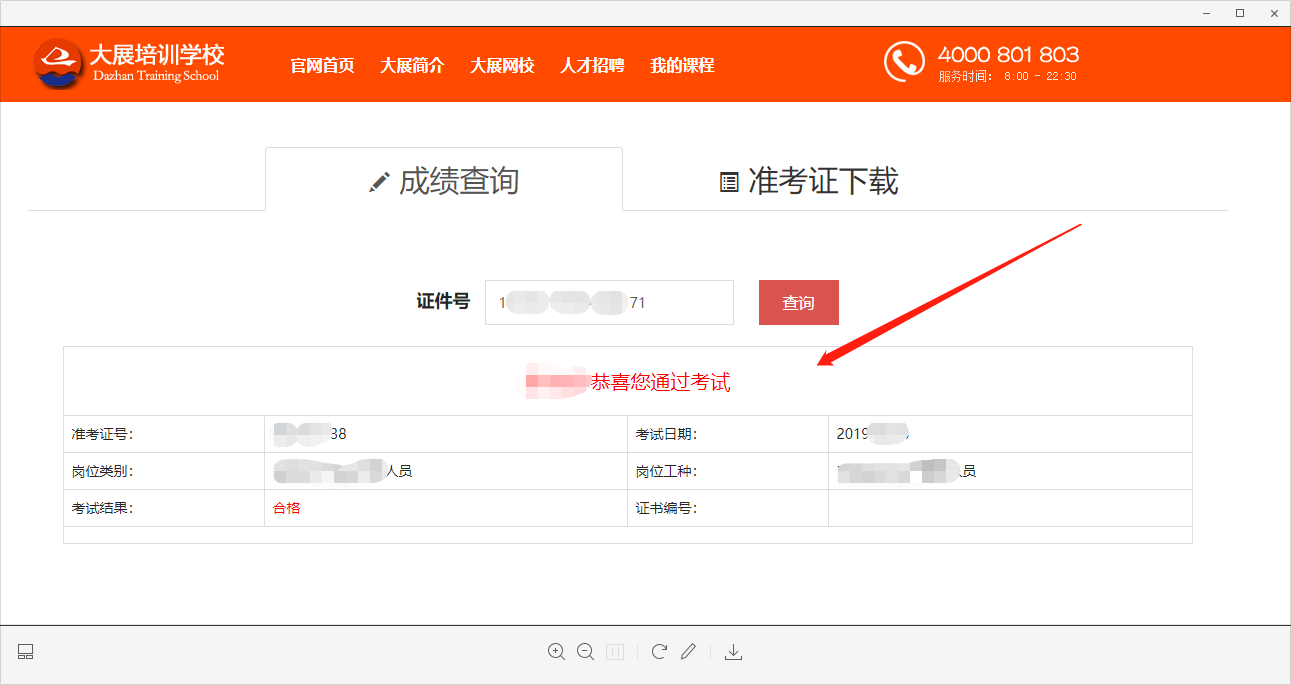Open the 准考证下载 tab
This screenshot has height=685, width=1291.
point(809,181)
